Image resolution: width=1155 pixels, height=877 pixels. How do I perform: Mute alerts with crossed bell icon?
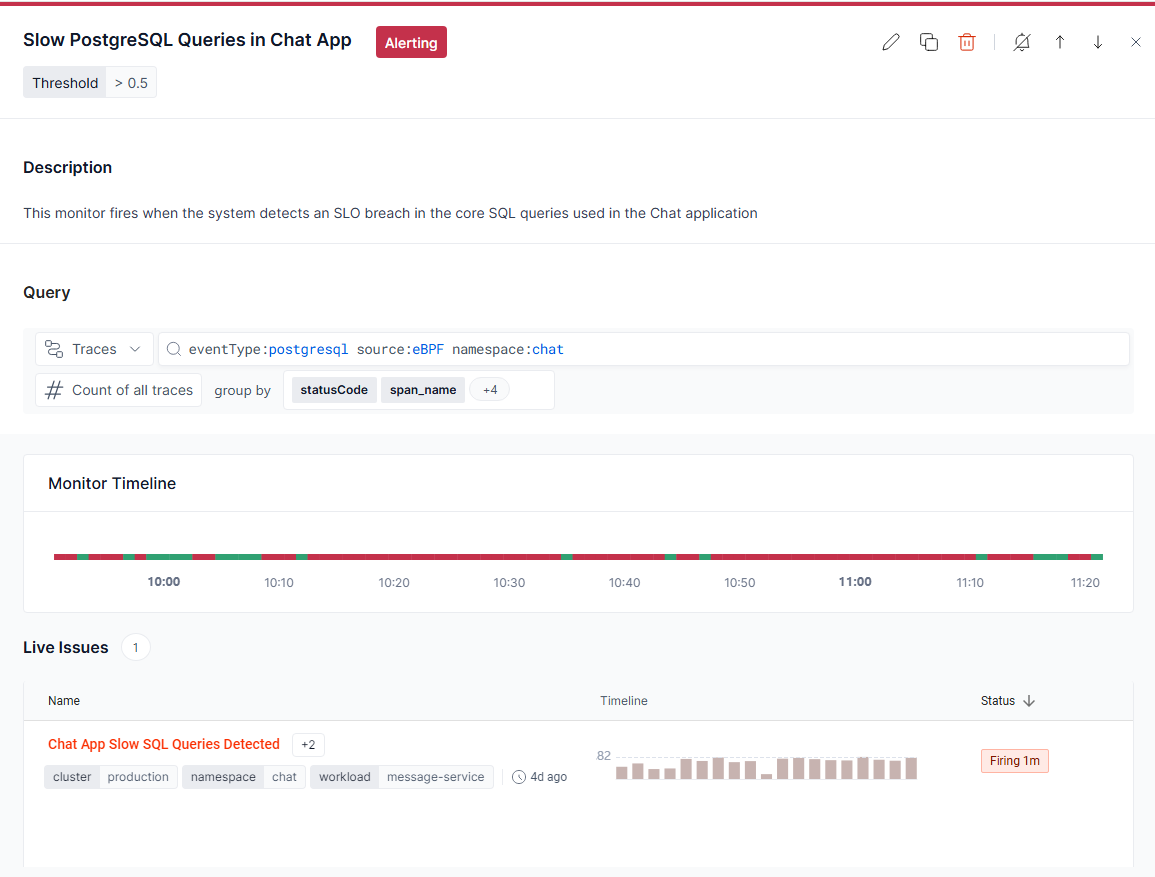pyautogui.click(x=1021, y=42)
